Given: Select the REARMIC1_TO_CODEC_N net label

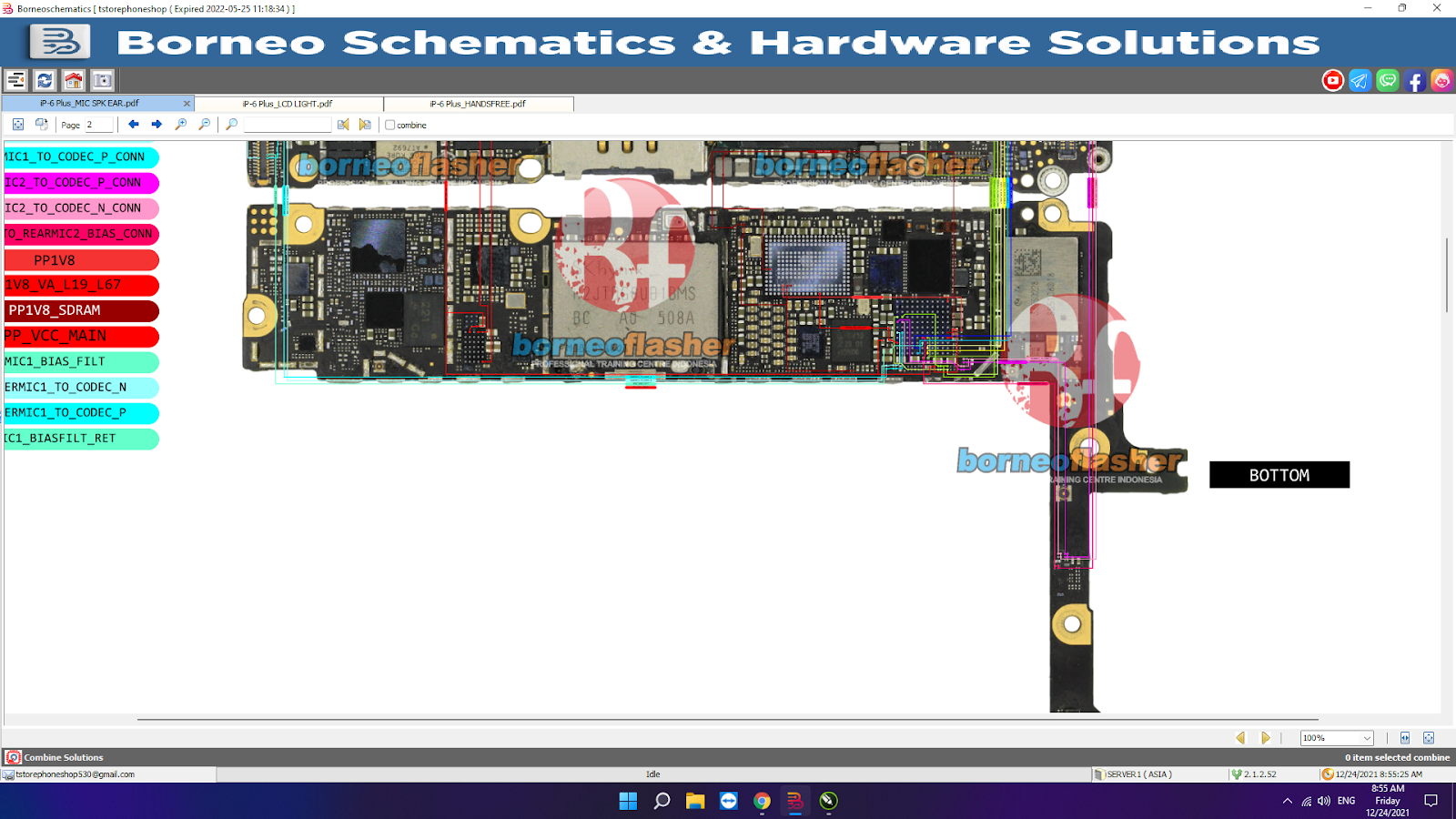Looking at the screenshot, I should pyautogui.click(x=81, y=387).
